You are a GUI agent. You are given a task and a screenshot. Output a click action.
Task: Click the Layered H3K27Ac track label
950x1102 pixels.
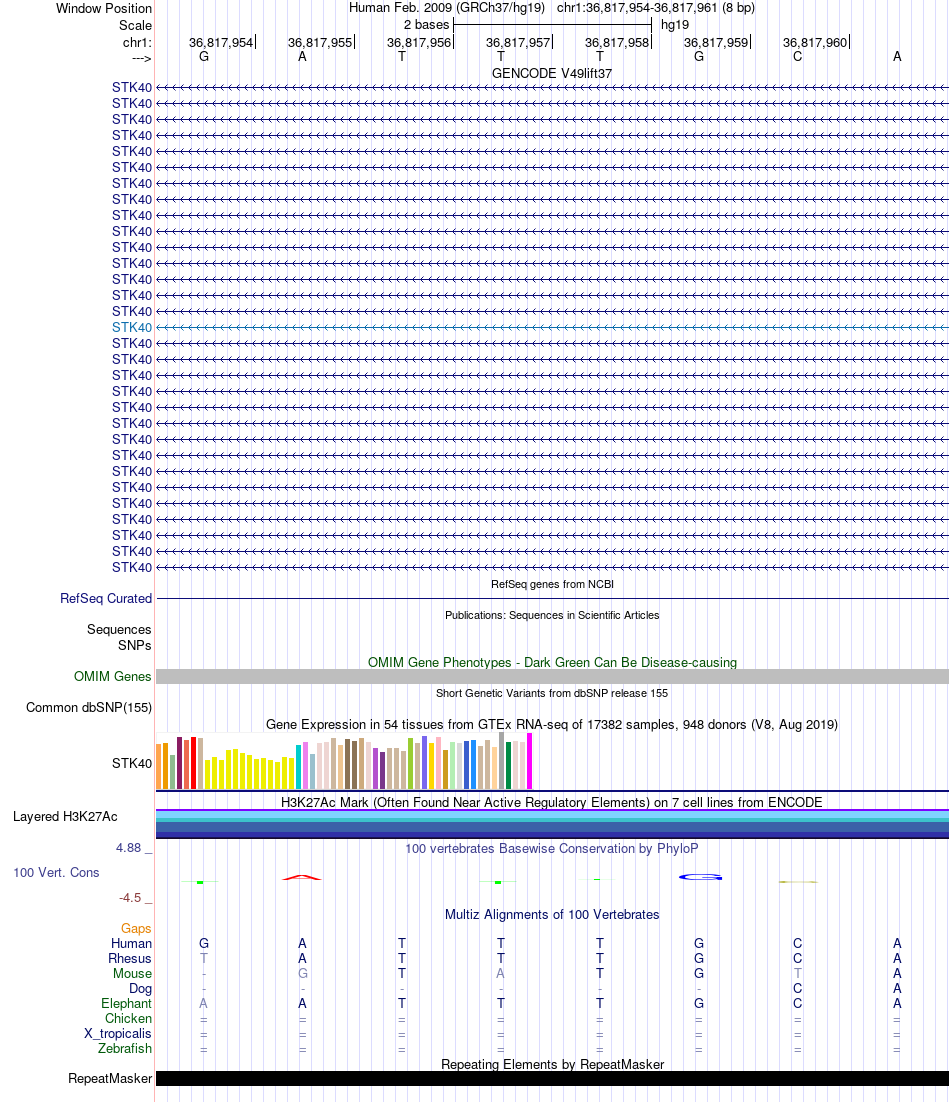tap(65, 817)
